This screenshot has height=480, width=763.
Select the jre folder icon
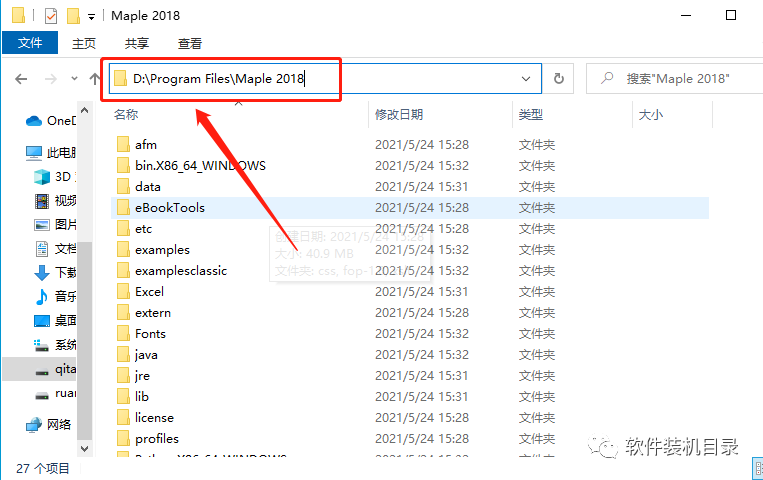tap(123, 375)
